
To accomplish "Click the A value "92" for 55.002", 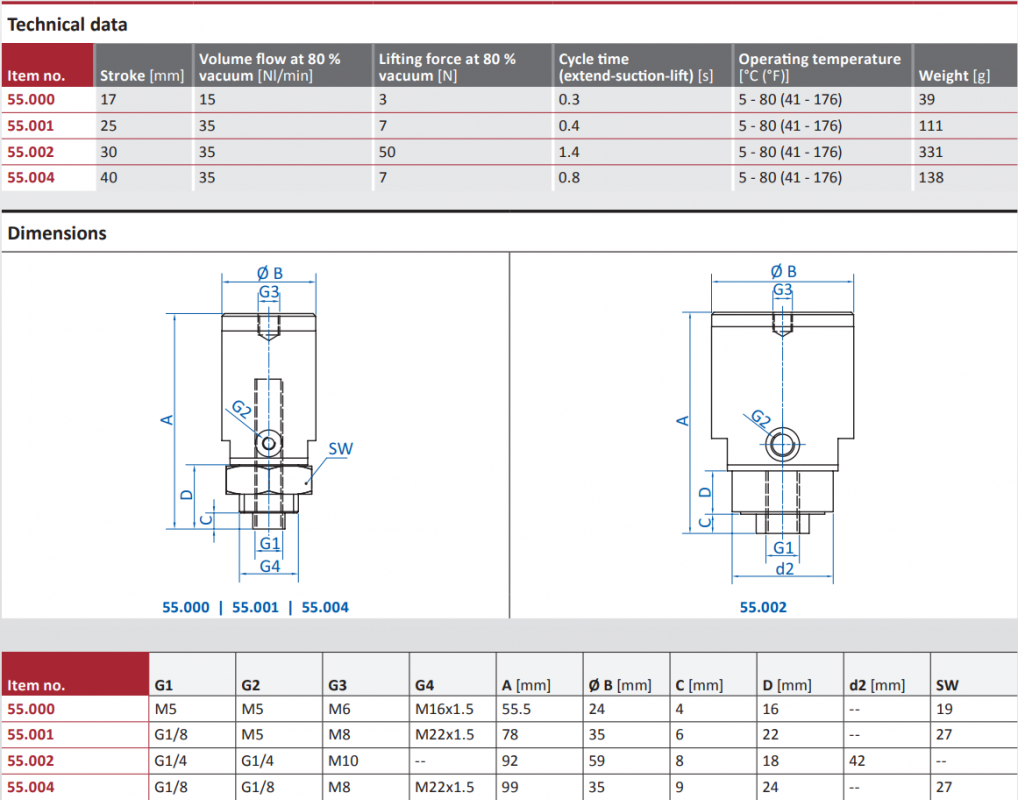I will [x=510, y=760].
